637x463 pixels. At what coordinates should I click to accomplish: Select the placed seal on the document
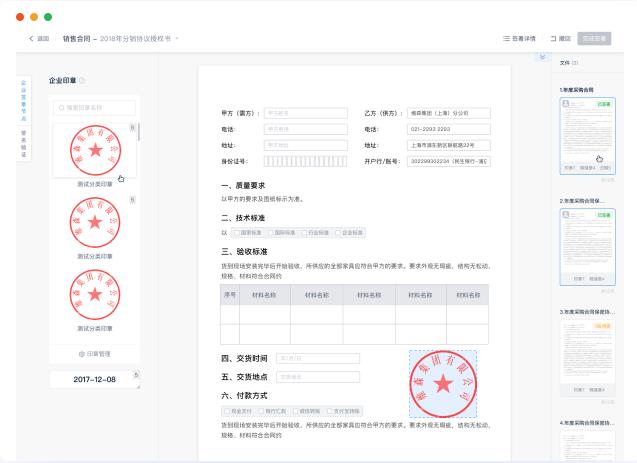coord(443,384)
